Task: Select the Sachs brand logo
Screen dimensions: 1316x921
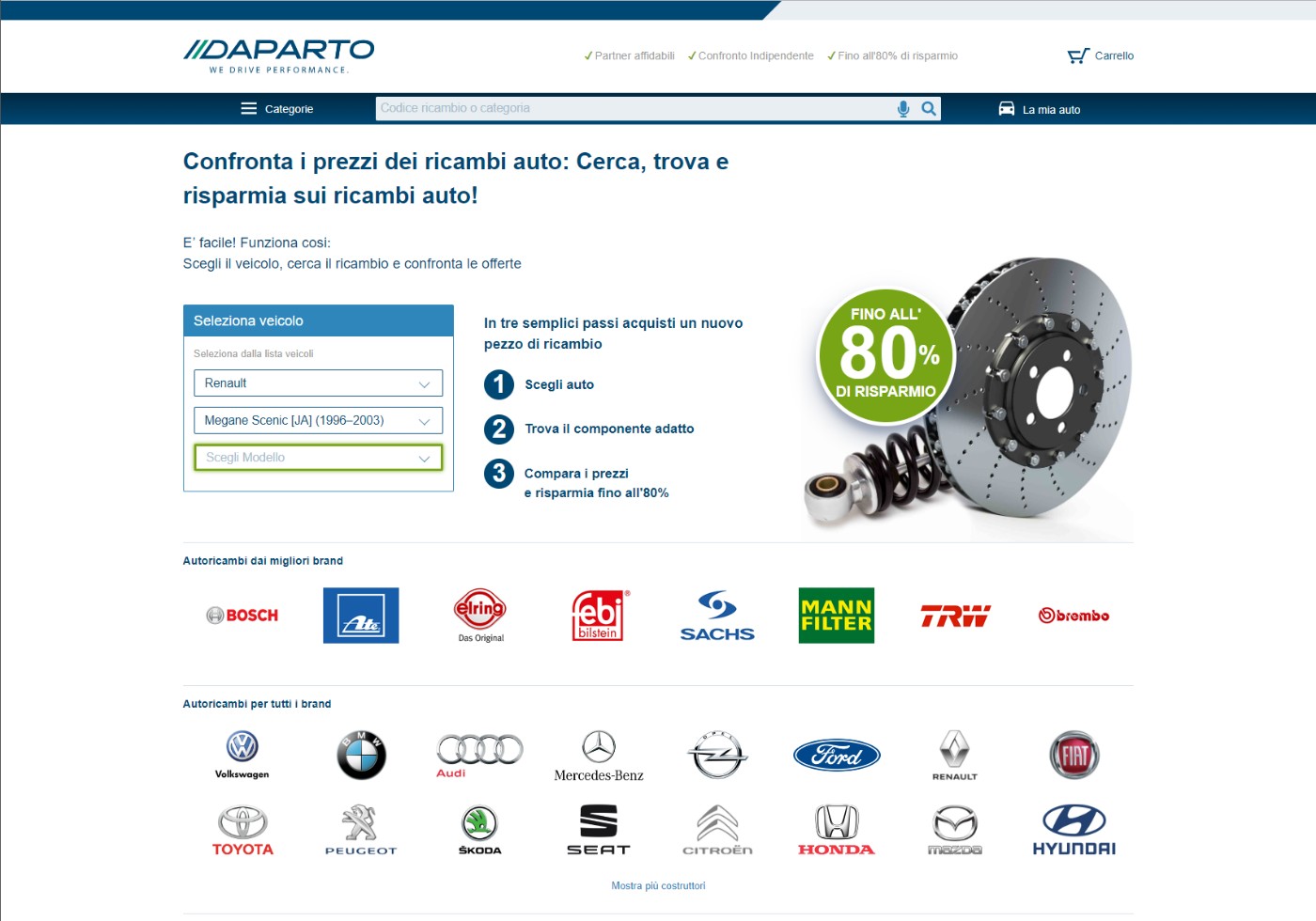Action: (x=717, y=616)
